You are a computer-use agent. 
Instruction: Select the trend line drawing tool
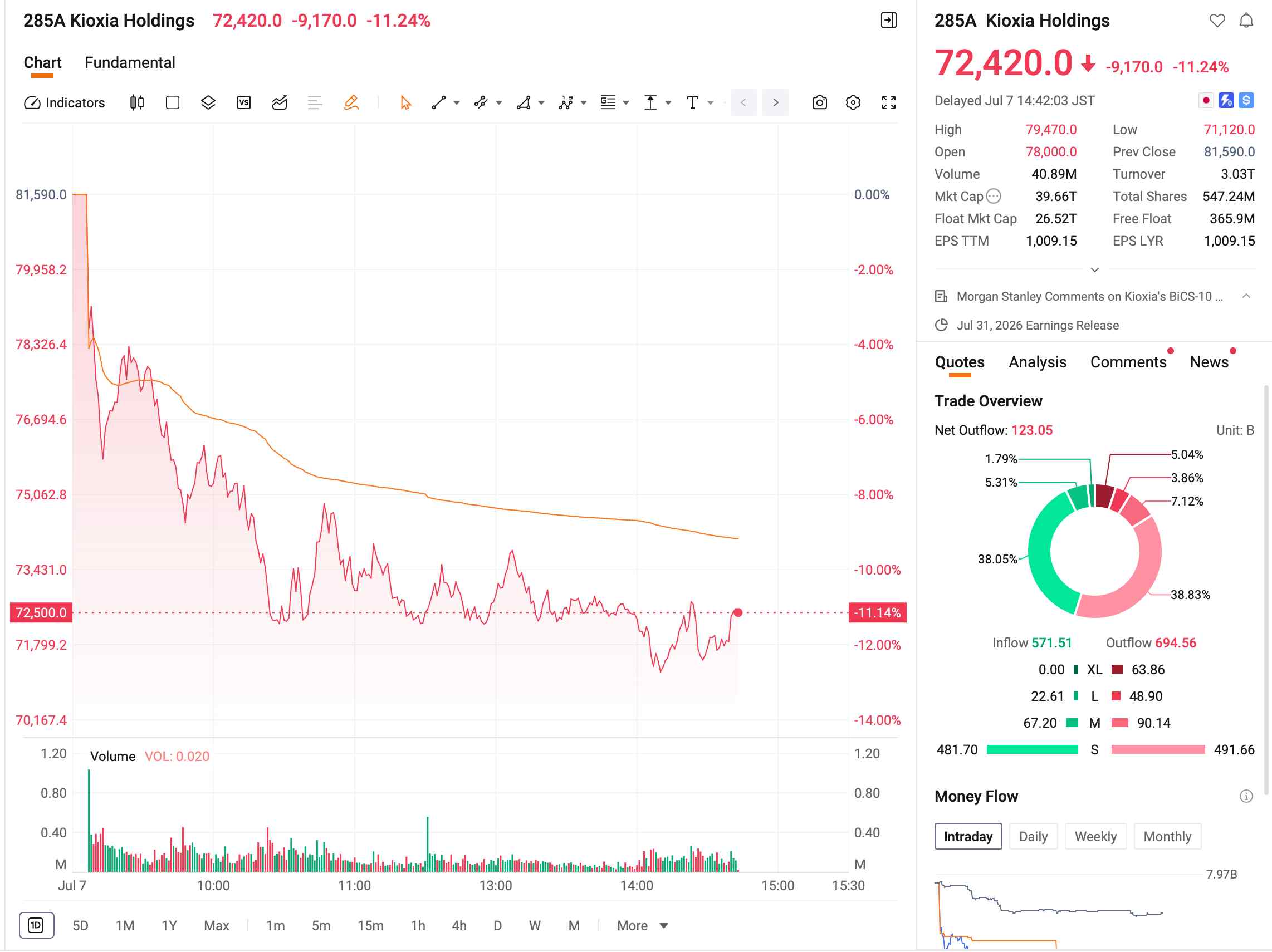439,103
